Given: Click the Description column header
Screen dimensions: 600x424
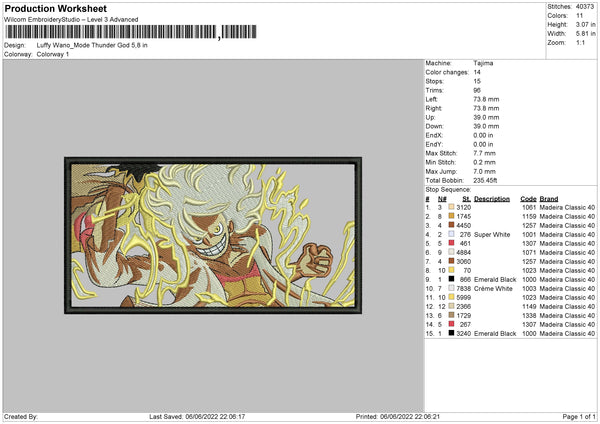Looking at the screenshot, I should (492, 199).
